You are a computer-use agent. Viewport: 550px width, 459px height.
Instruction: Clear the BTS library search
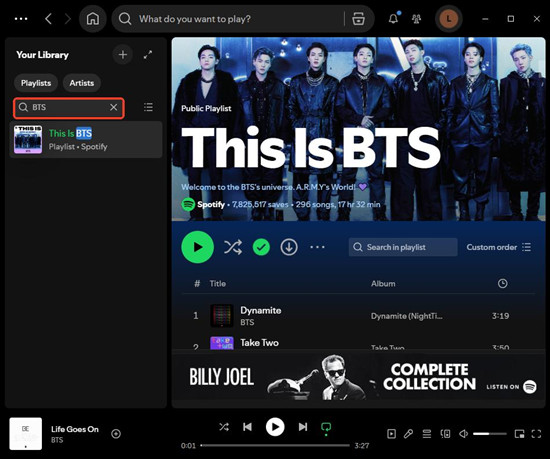pyautogui.click(x=114, y=107)
